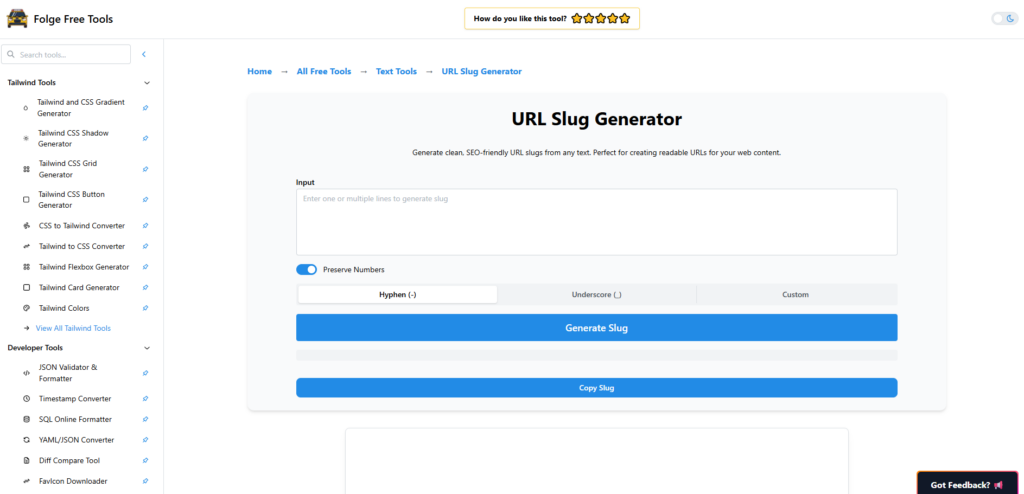Open SQL Online Formatter
The width and height of the screenshot is (1024, 494).
(x=75, y=420)
